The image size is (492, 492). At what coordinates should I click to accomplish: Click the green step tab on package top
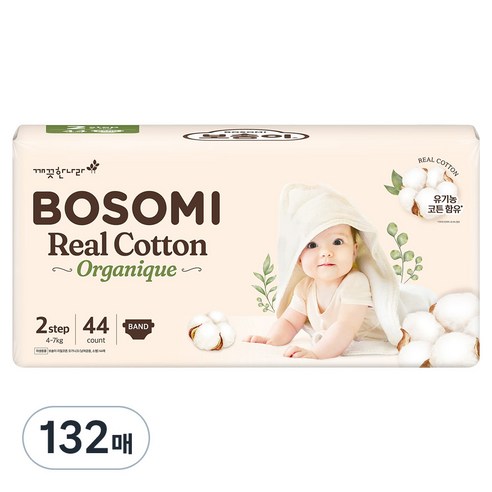92,129
